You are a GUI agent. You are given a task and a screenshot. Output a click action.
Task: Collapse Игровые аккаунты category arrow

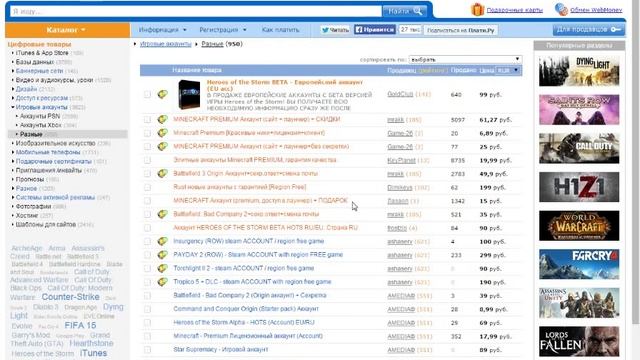[x=13, y=107]
